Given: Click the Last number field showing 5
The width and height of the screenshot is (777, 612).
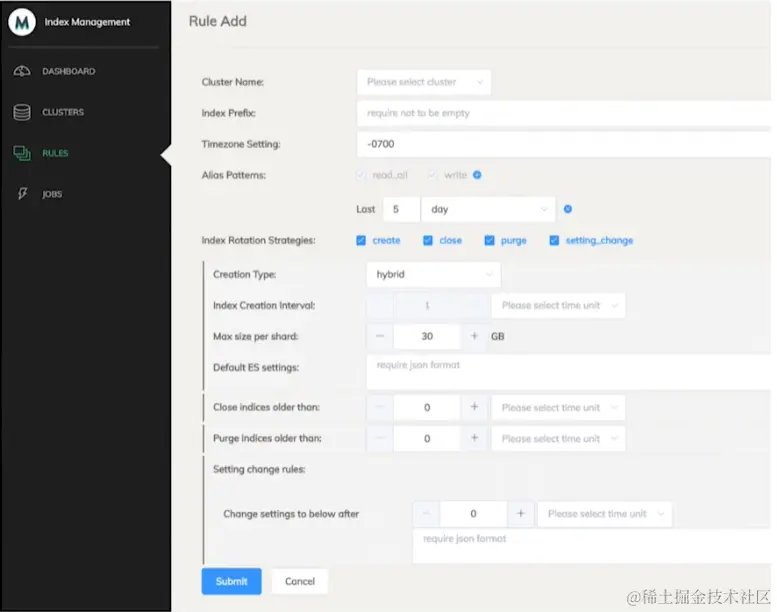Looking at the screenshot, I should [401, 209].
